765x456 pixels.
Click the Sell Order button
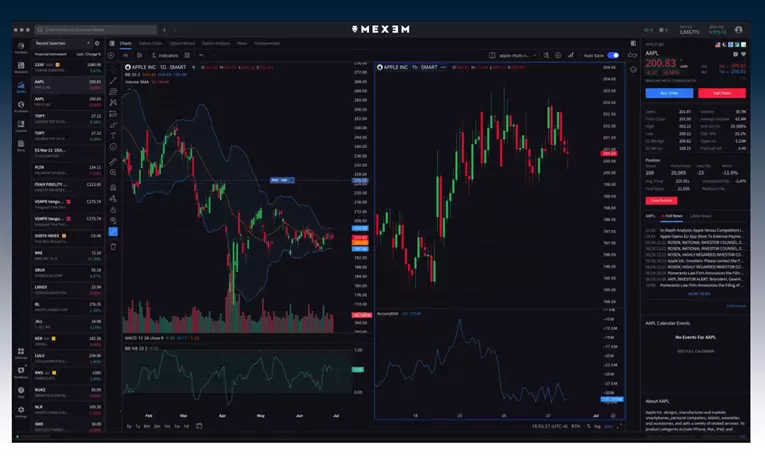722,93
